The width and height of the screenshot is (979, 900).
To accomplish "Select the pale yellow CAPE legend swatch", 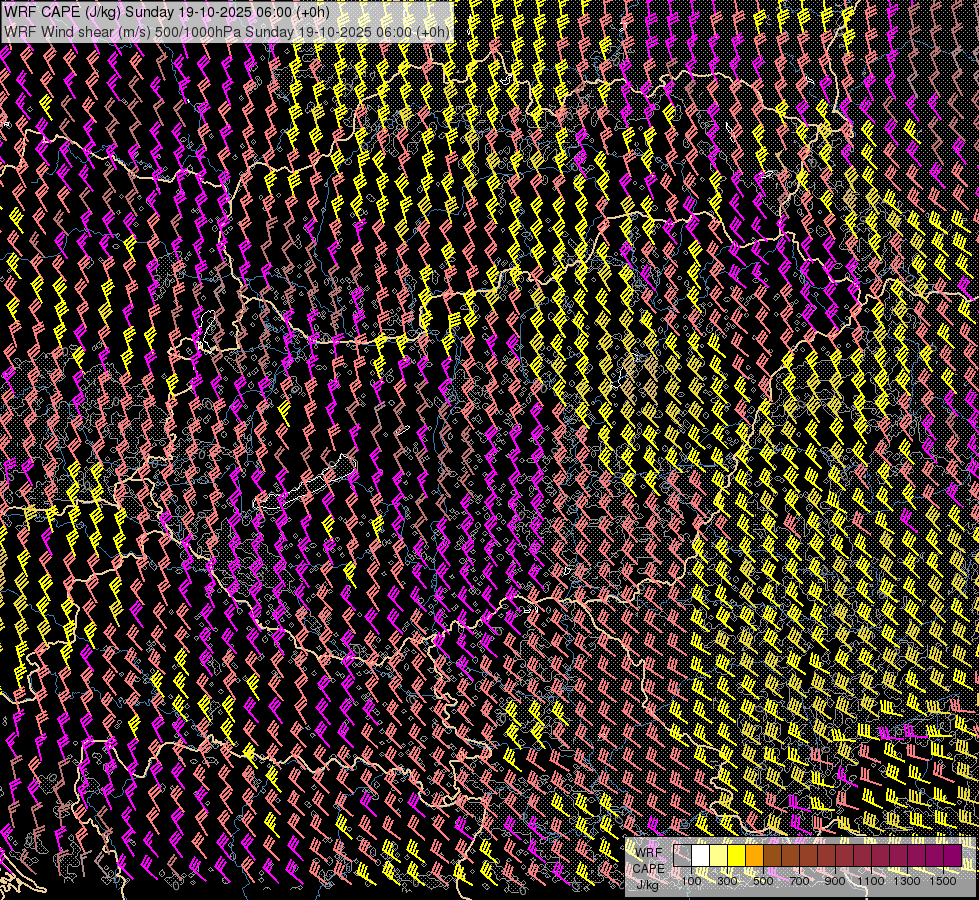I will click(x=719, y=856).
